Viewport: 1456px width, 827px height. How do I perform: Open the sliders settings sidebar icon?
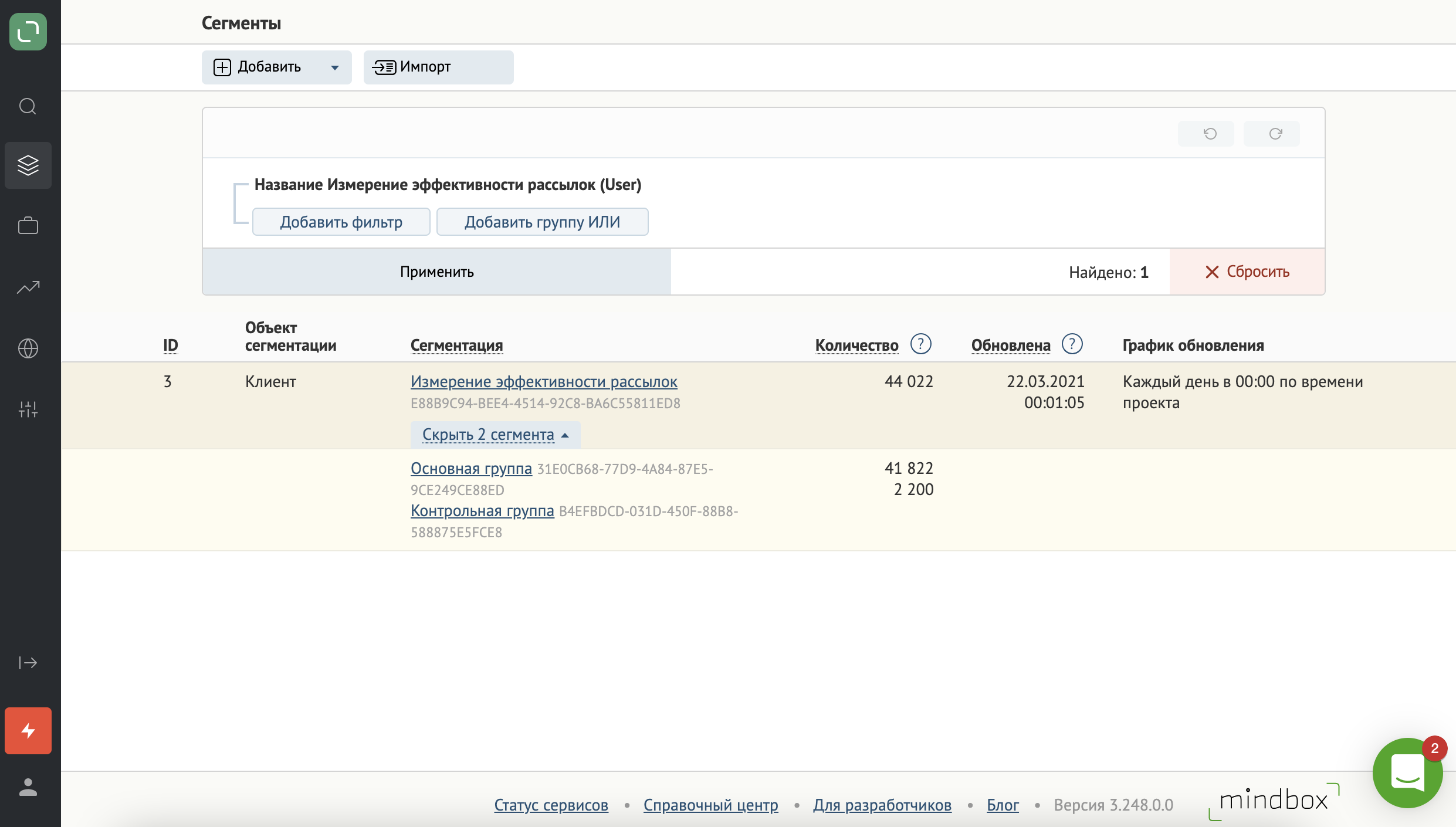pos(28,409)
